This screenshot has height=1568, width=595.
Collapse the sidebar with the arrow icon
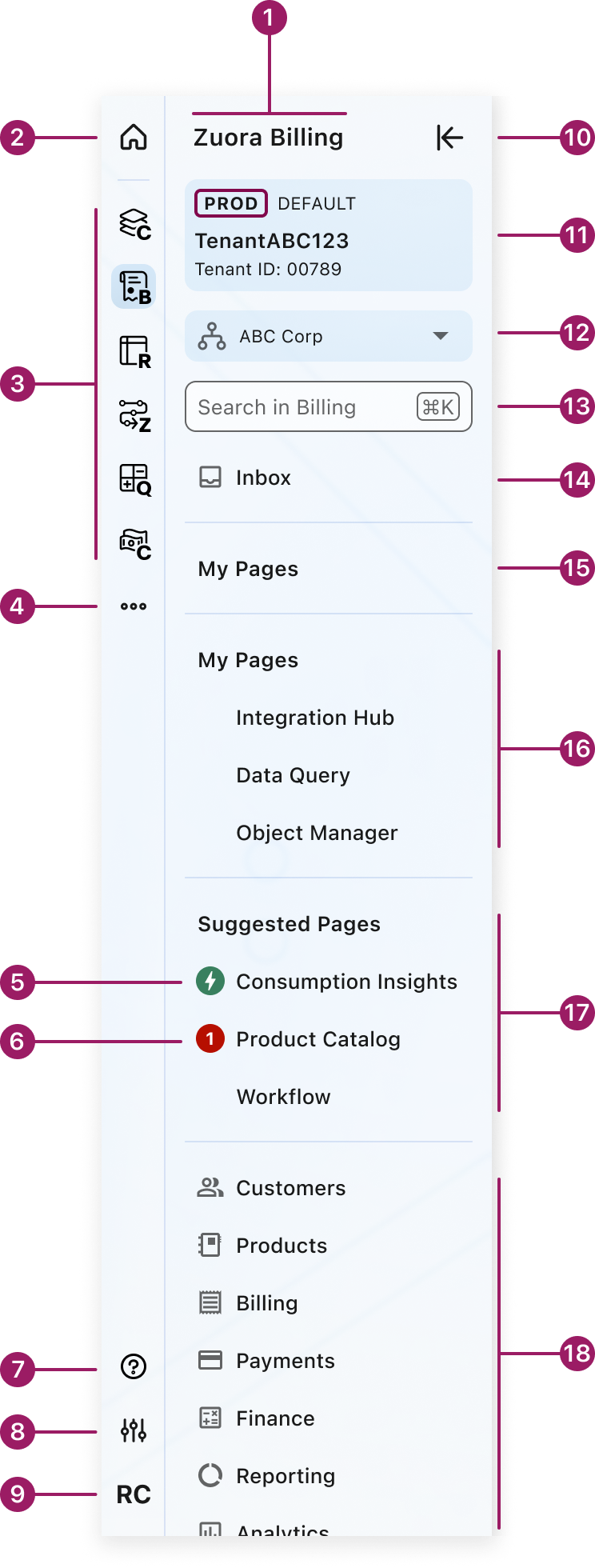[449, 138]
